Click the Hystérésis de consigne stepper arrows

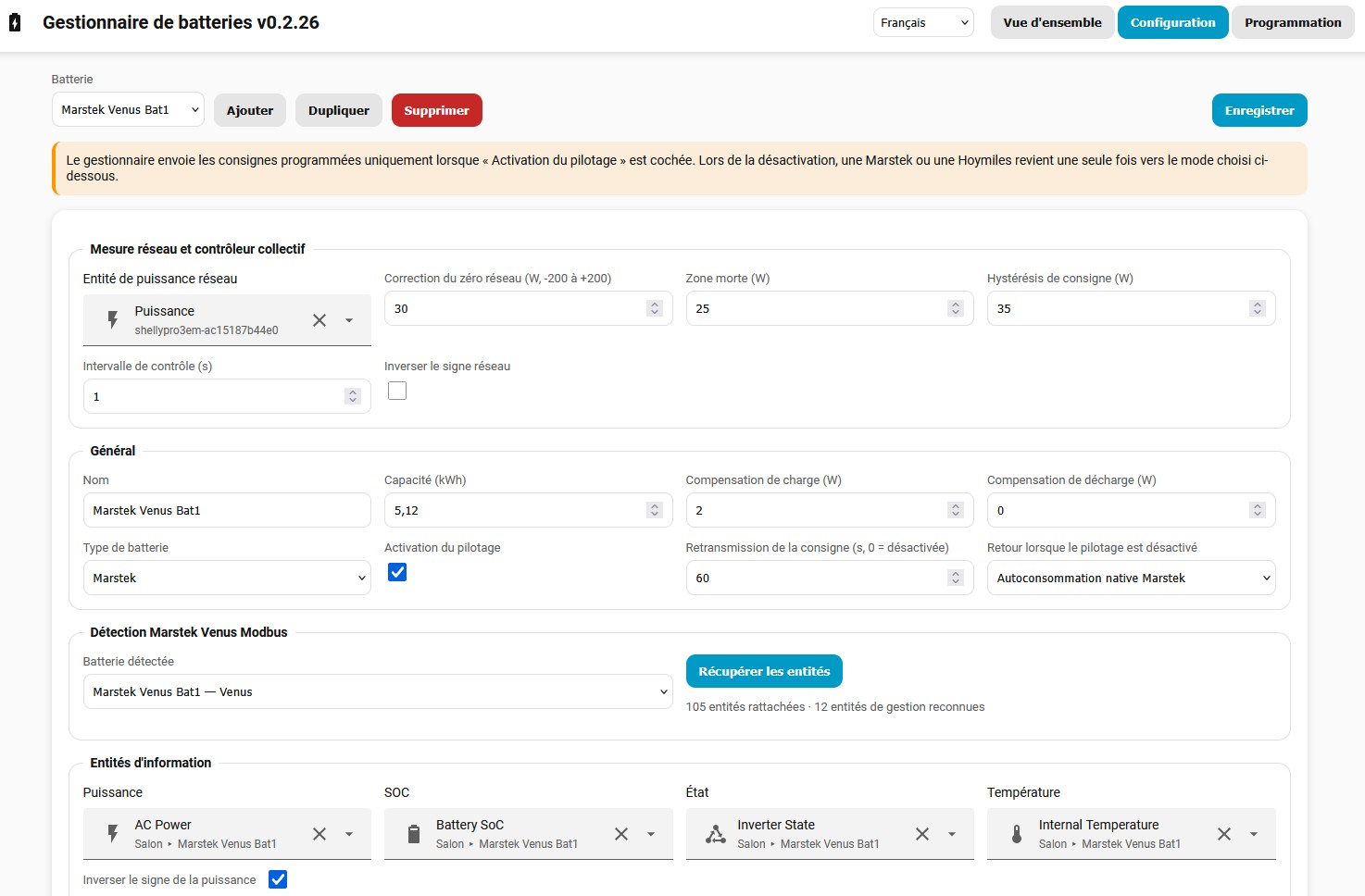click(1258, 308)
